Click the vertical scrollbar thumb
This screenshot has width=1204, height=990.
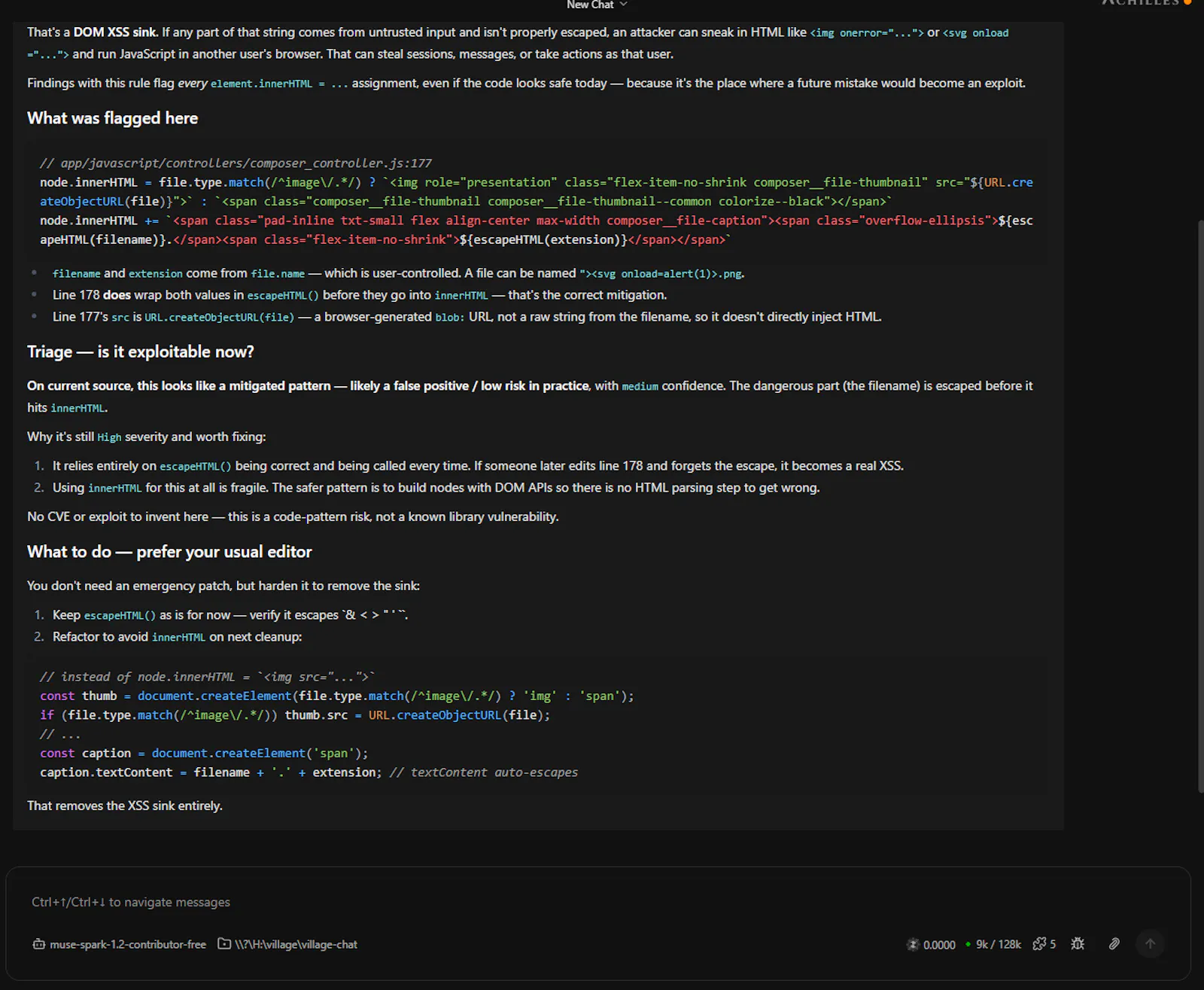[x=1200, y=505]
